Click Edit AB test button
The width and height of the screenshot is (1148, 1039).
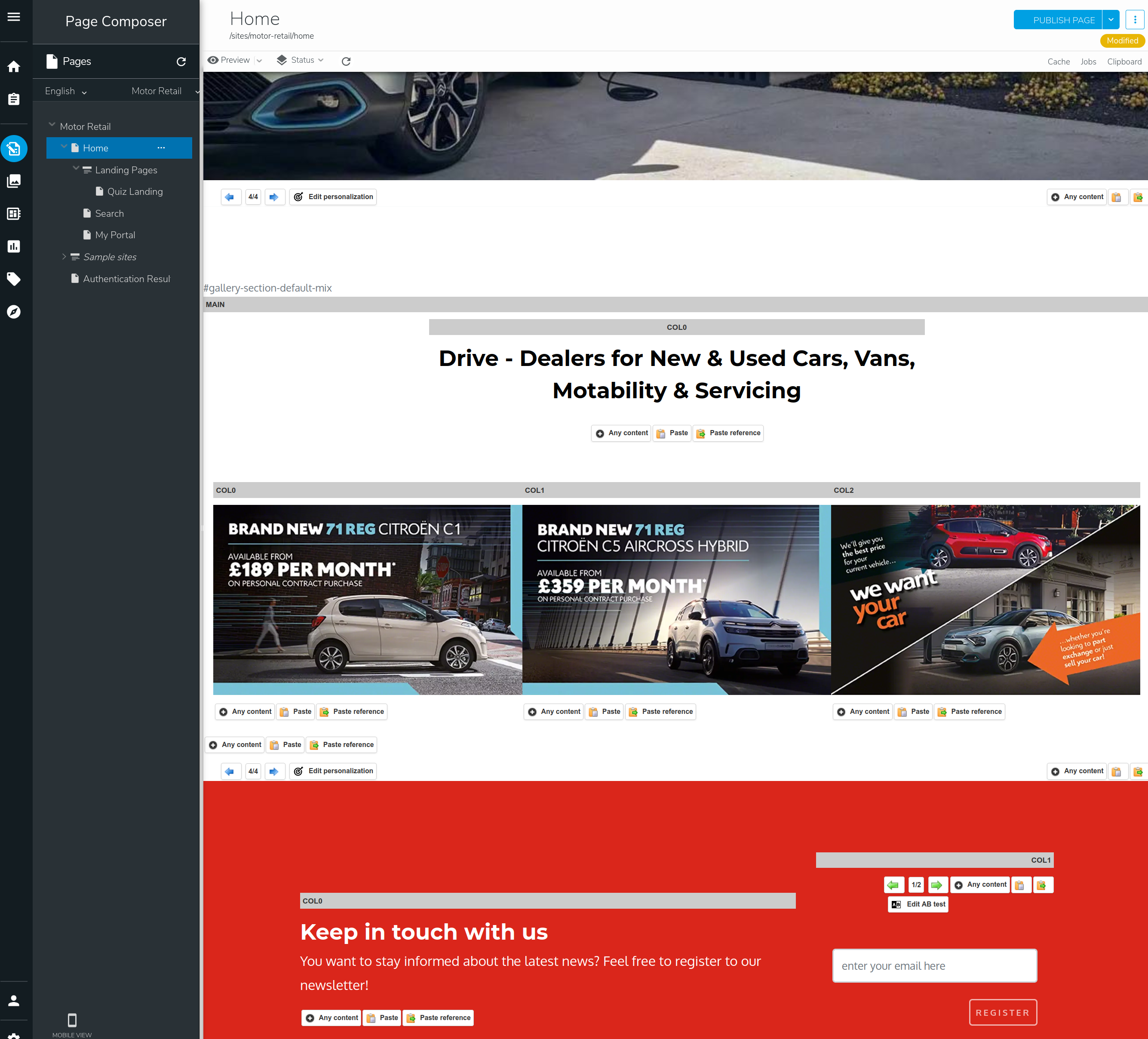point(918,904)
